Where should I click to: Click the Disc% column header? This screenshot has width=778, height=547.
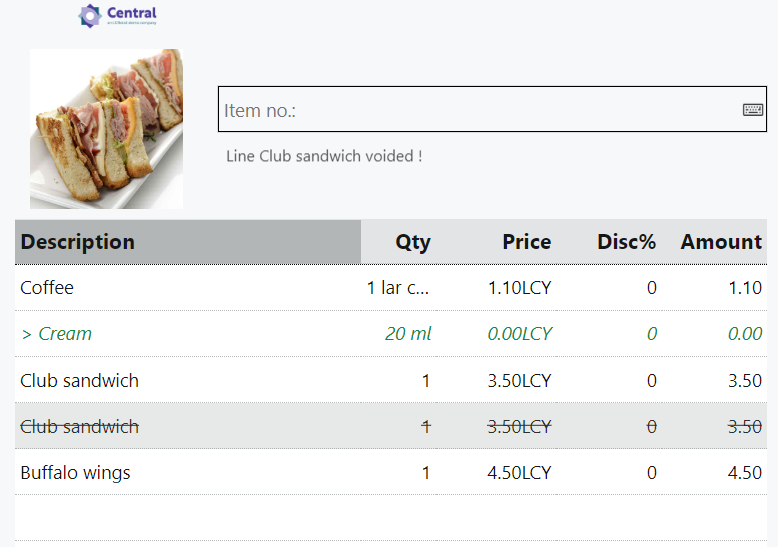coord(626,242)
